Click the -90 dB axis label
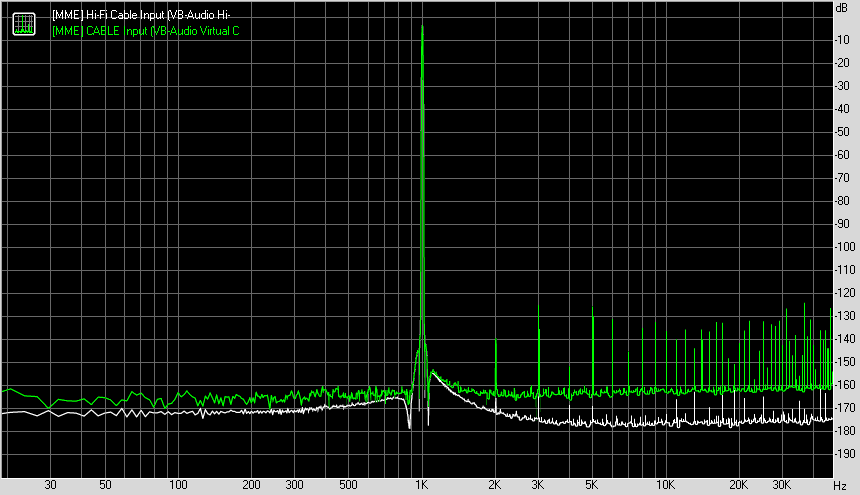The height and width of the screenshot is (495, 860). pyautogui.click(x=842, y=224)
